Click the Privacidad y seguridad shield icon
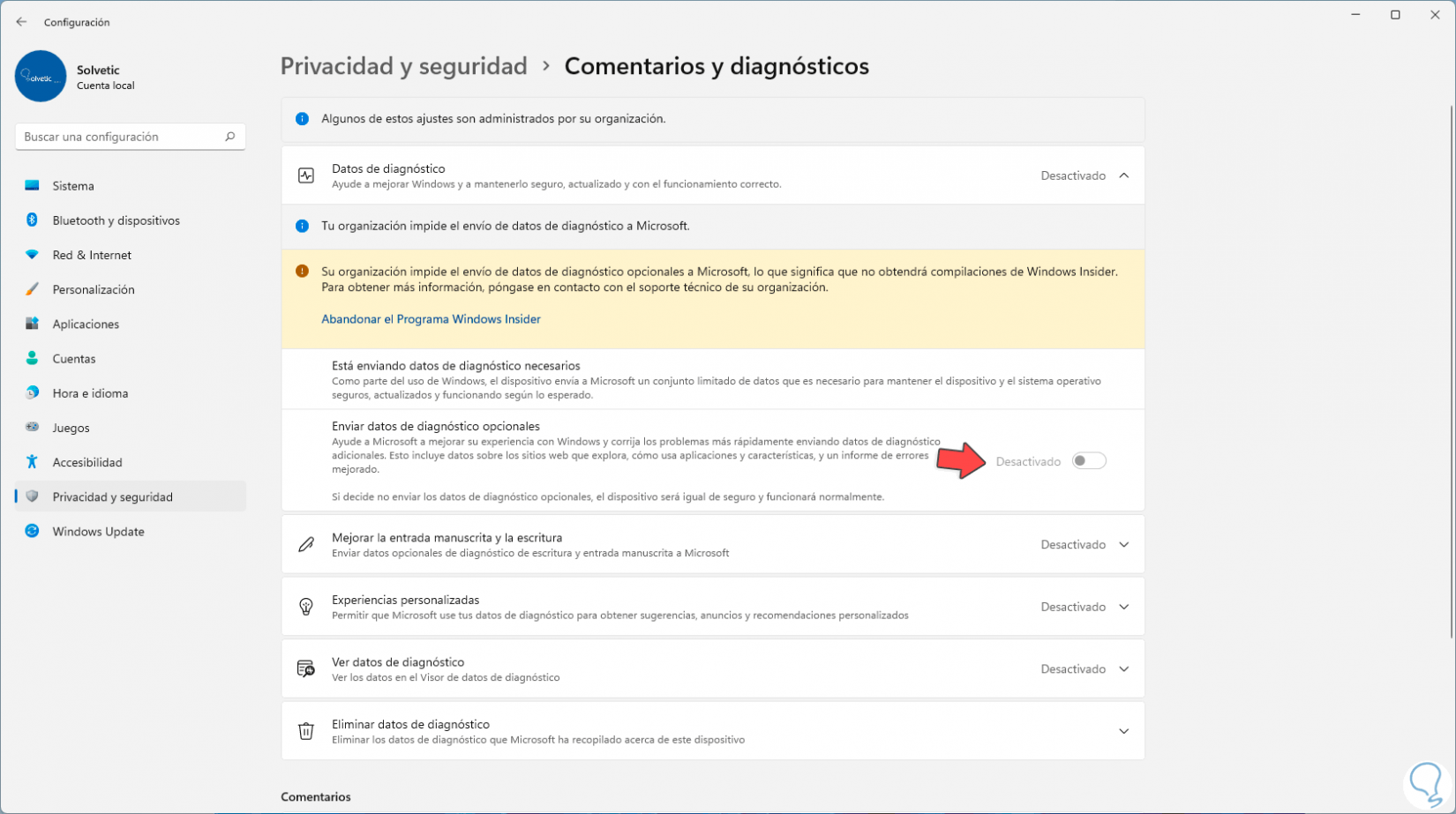 [32, 497]
